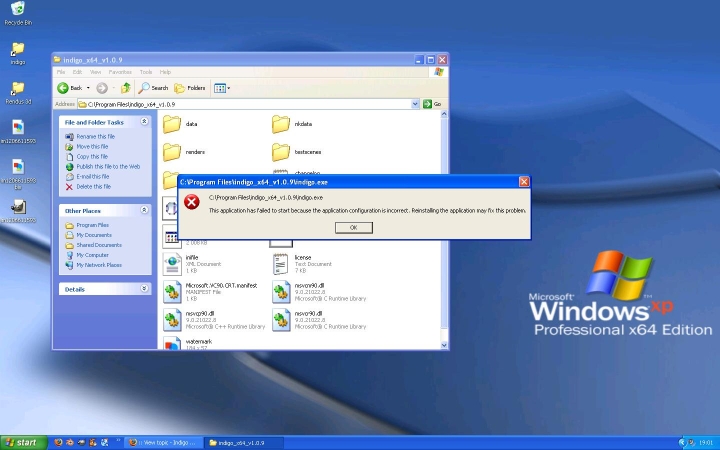Select the nkdata folder icon
This screenshot has width=720, height=450.
tap(281, 124)
